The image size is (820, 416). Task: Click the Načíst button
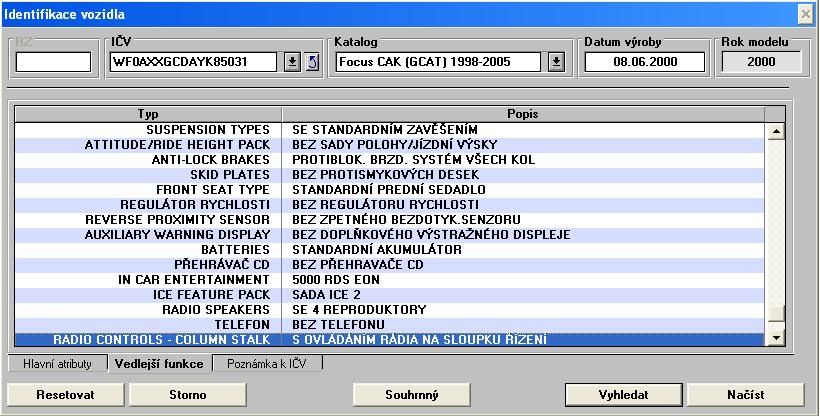(x=745, y=394)
